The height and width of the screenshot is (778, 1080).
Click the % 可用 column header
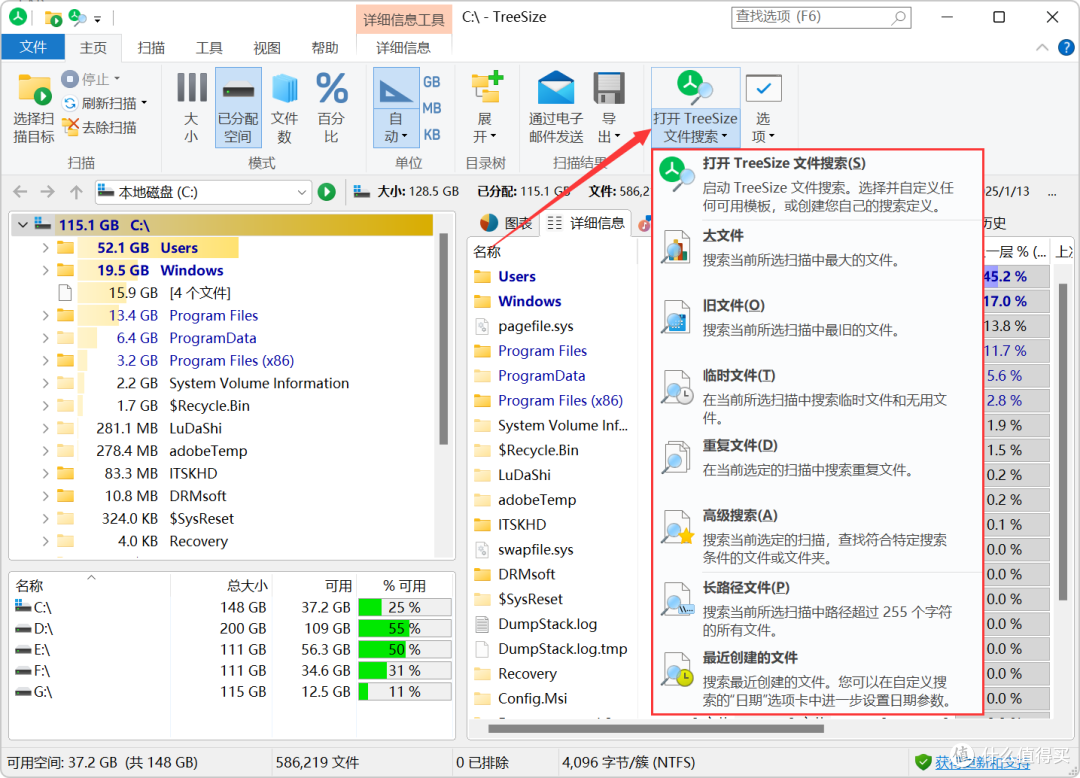tap(404, 586)
